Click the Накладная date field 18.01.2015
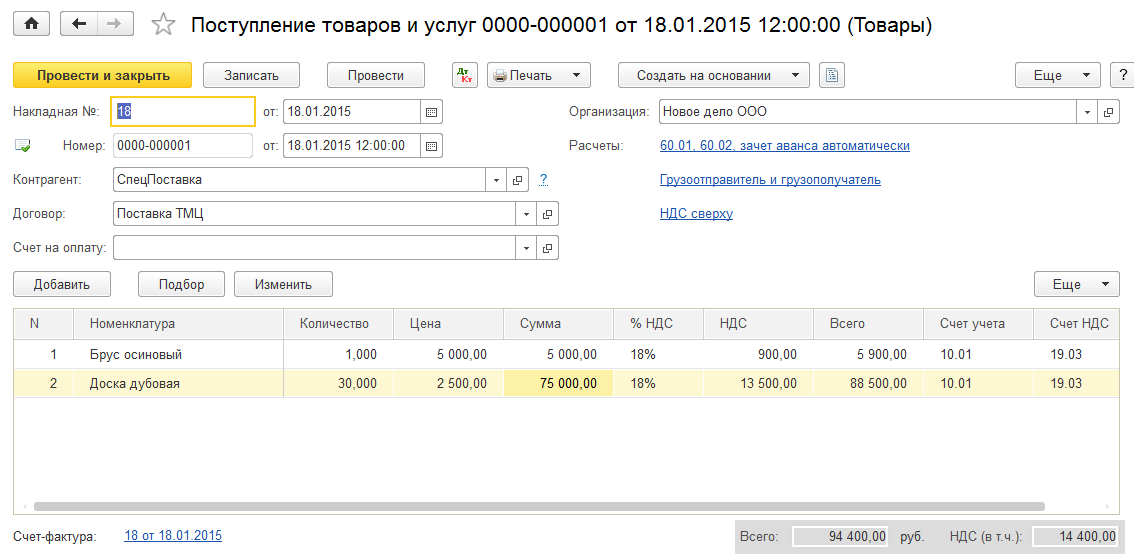Image resolution: width=1134 pixels, height=556 pixels. point(352,112)
